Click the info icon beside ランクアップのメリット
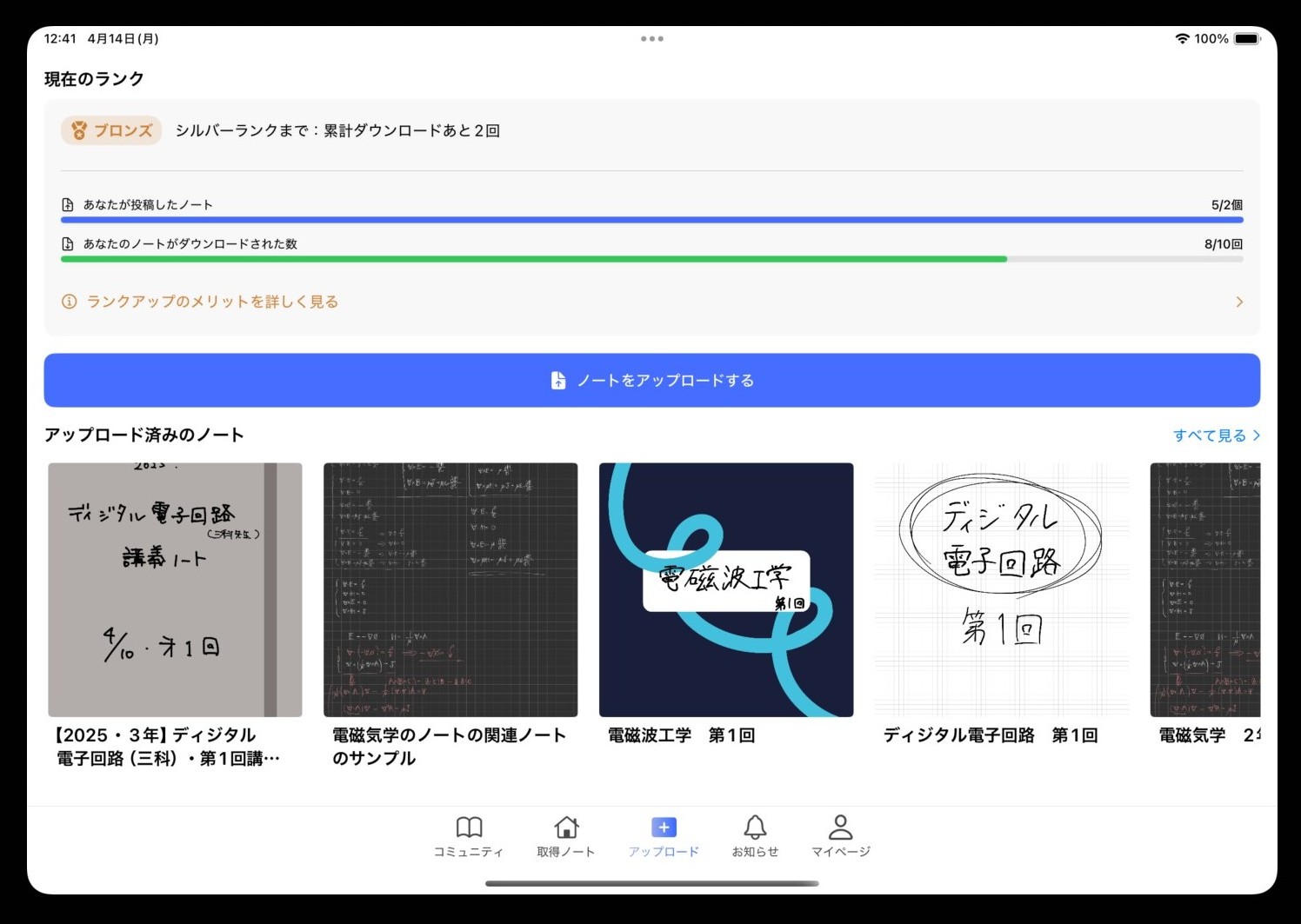This screenshot has width=1301, height=924. point(69,302)
